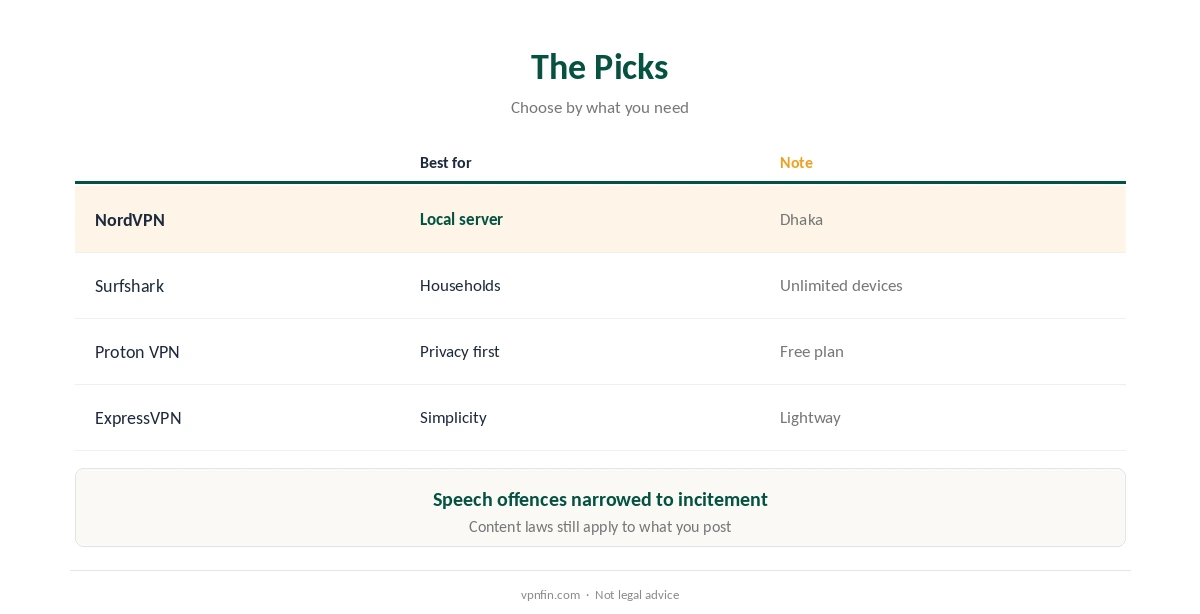Select the 'Households' cell
The width and height of the screenshot is (1200, 614).
pos(460,285)
